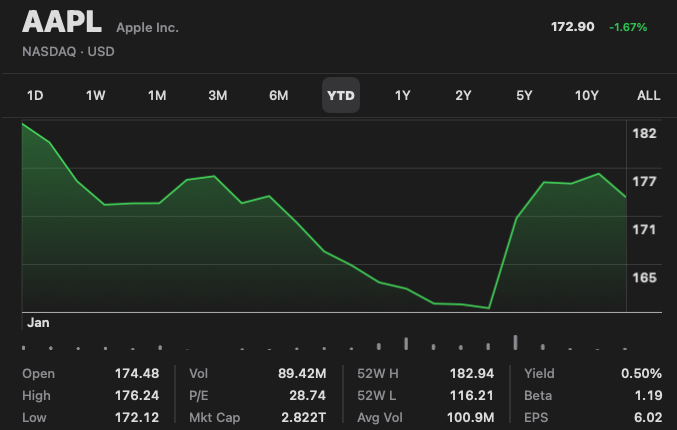Click the 165 y-axis price label
The width and height of the screenshot is (677, 430).
(644, 277)
